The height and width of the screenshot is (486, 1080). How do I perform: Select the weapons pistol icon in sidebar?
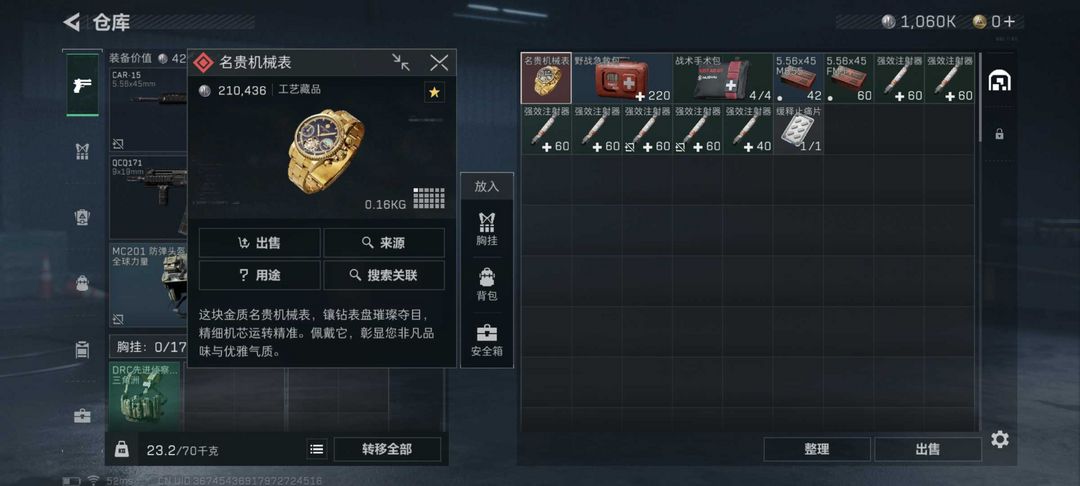point(82,85)
